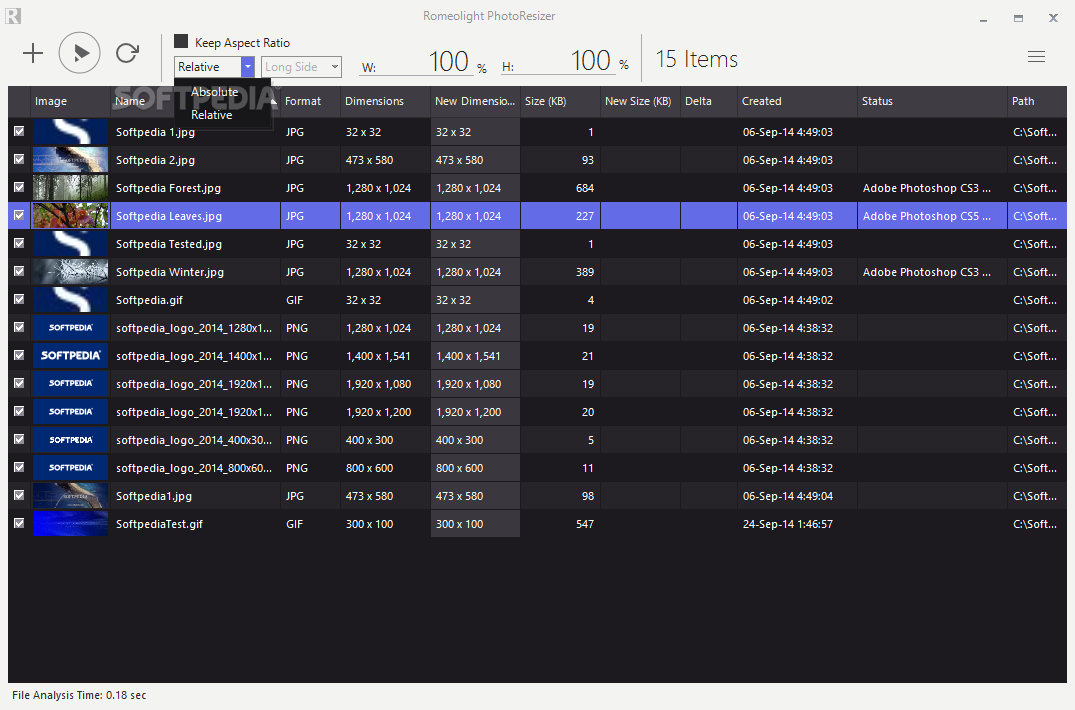The width and height of the screenshot is (1075, 710).
Task: Uncheck the Softpedia Winter.jpg checkbox
Action: [x=19, y=271]
